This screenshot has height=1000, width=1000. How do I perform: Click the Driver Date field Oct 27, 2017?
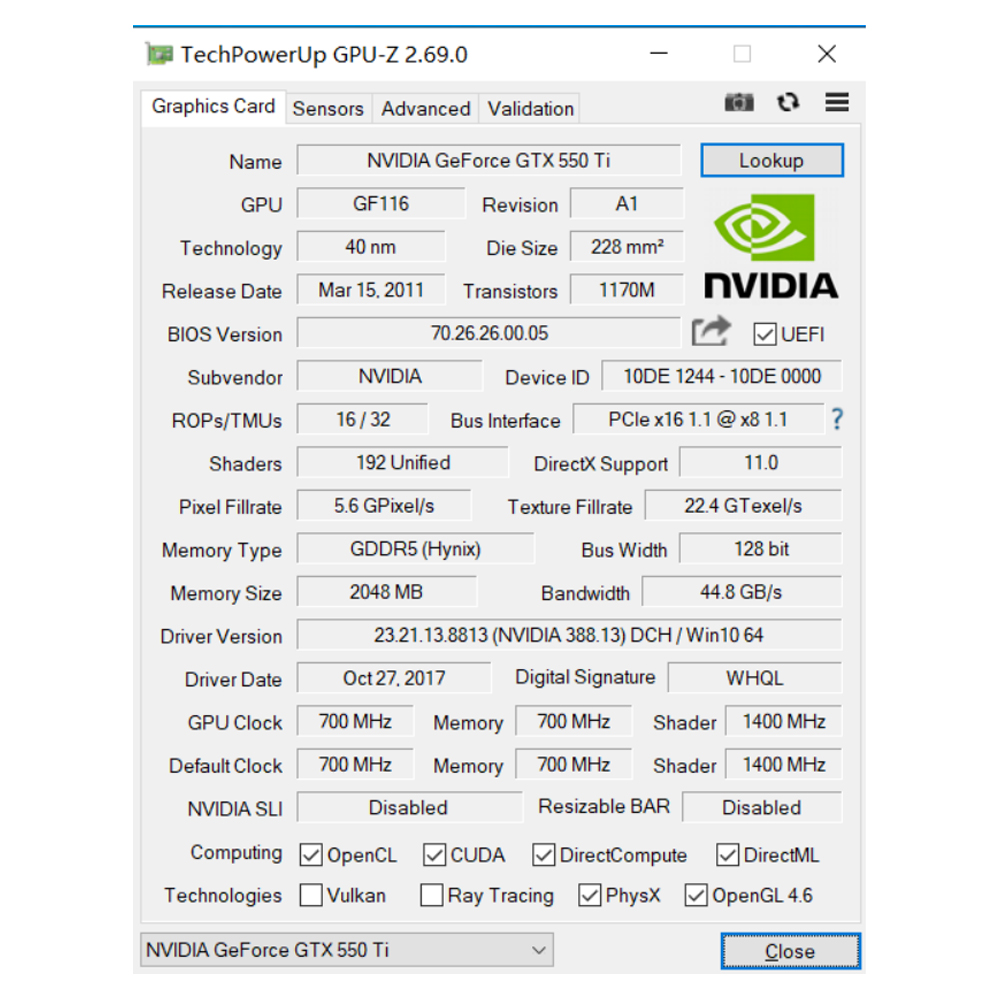click(x=394, y=678)
